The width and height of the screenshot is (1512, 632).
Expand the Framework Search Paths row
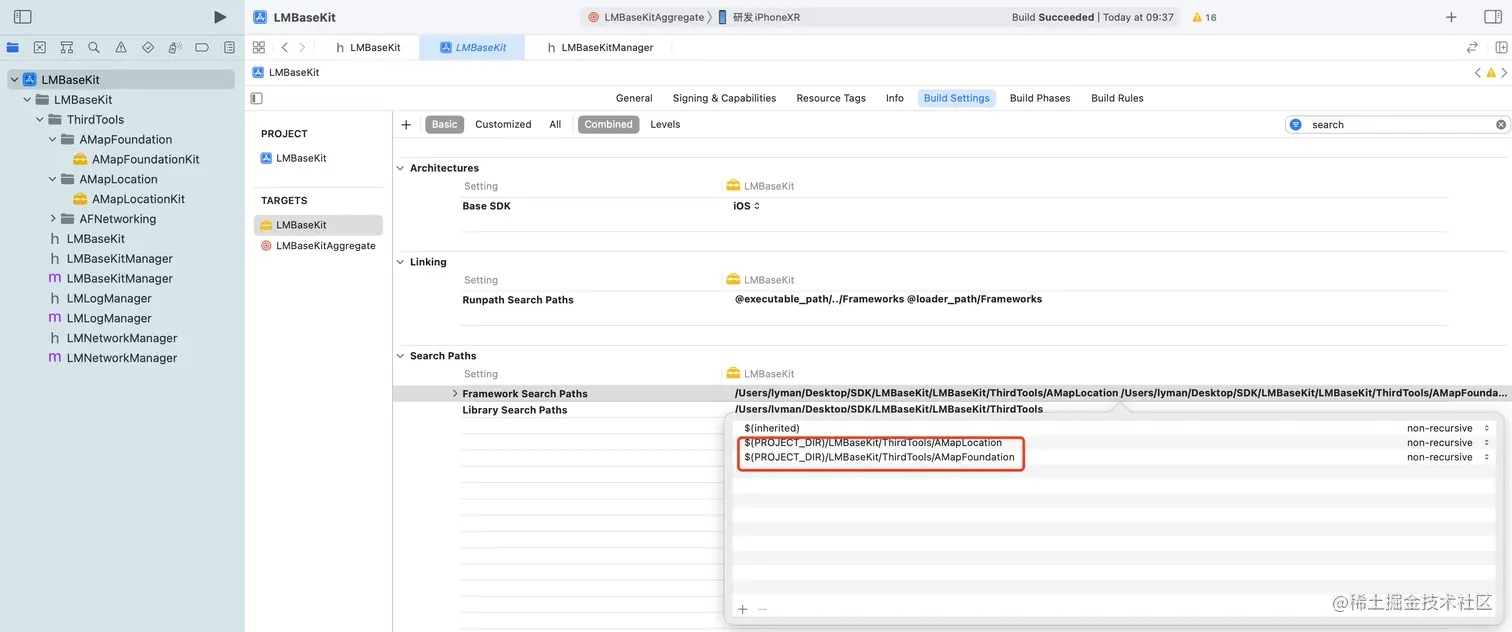click(x=456, y=394)
